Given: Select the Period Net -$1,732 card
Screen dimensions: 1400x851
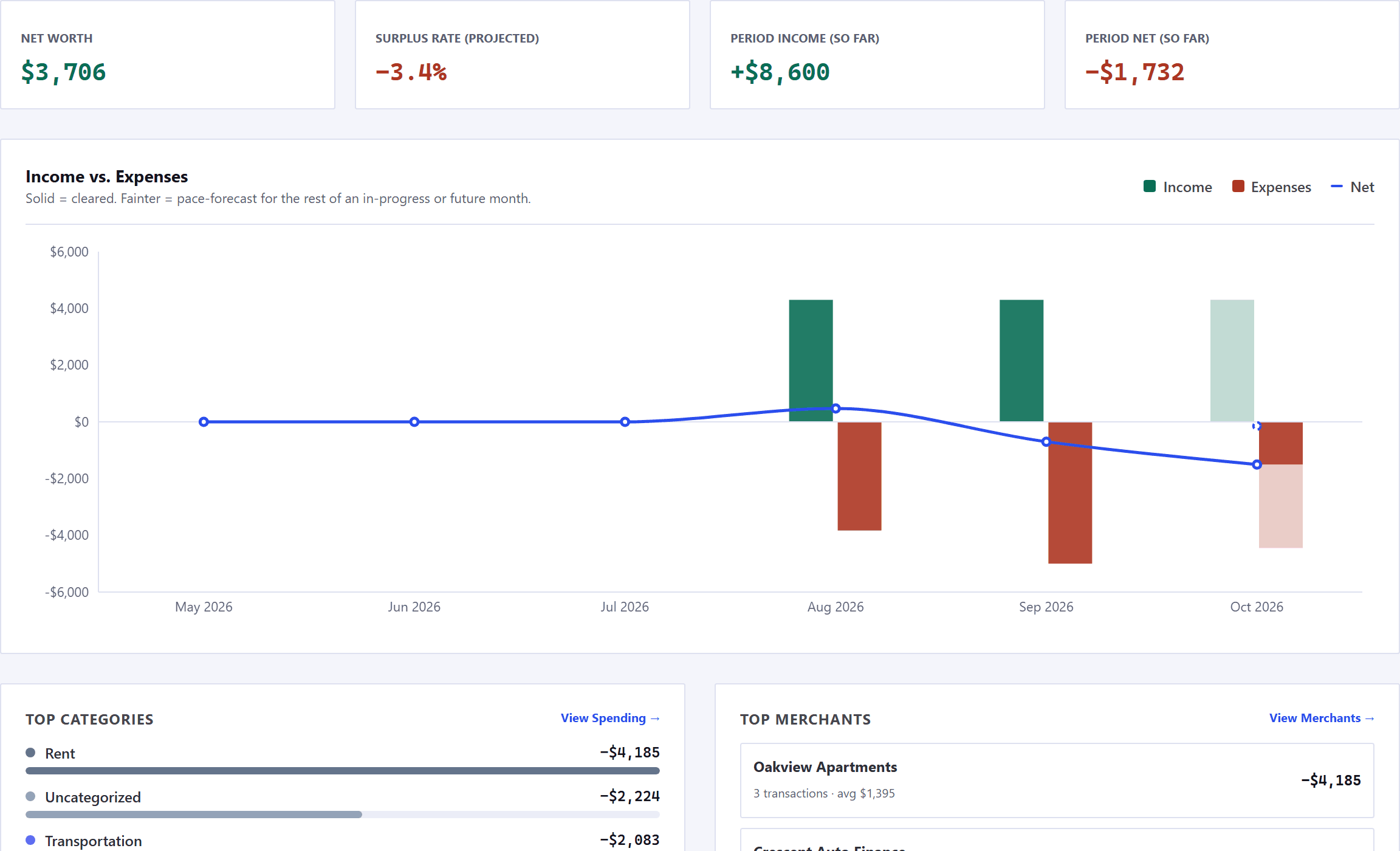Looking at the screenshot, I should tap(1232, 55).
